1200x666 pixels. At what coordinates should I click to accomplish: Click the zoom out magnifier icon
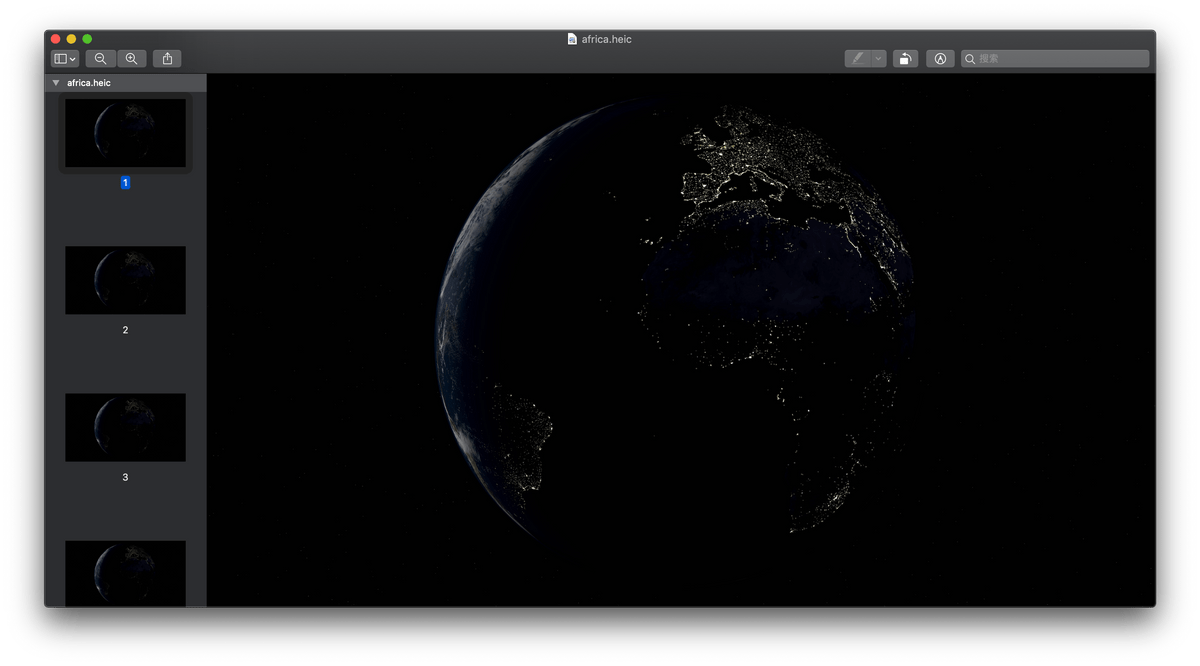click(100, 59)
